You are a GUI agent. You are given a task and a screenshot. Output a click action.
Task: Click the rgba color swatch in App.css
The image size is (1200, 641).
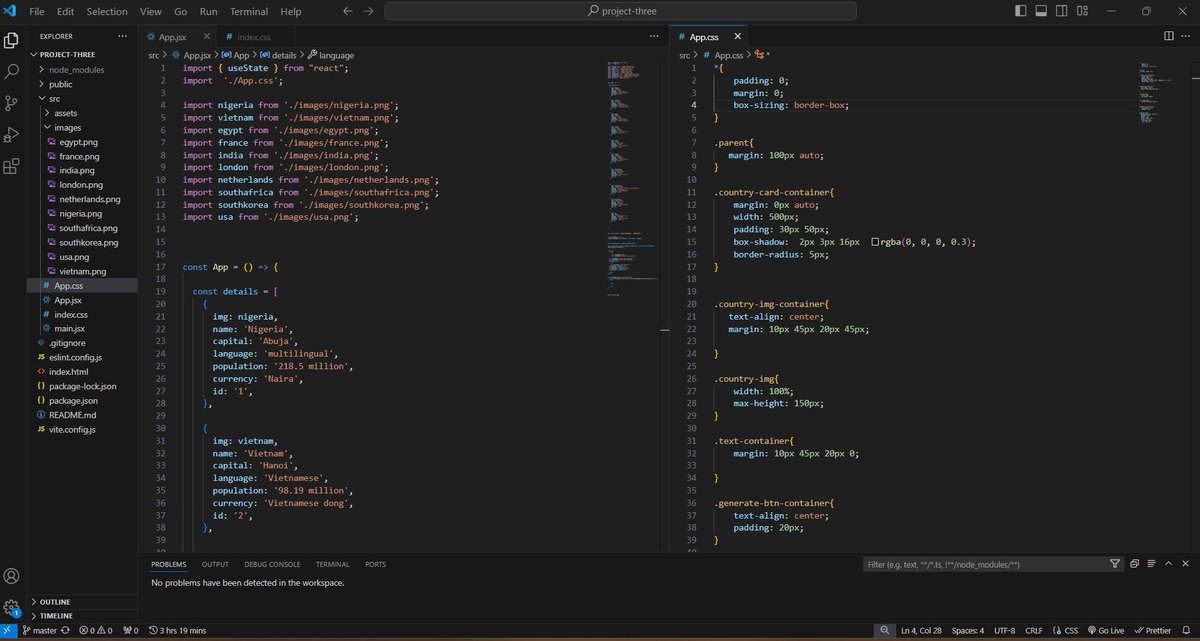point(875,241)
